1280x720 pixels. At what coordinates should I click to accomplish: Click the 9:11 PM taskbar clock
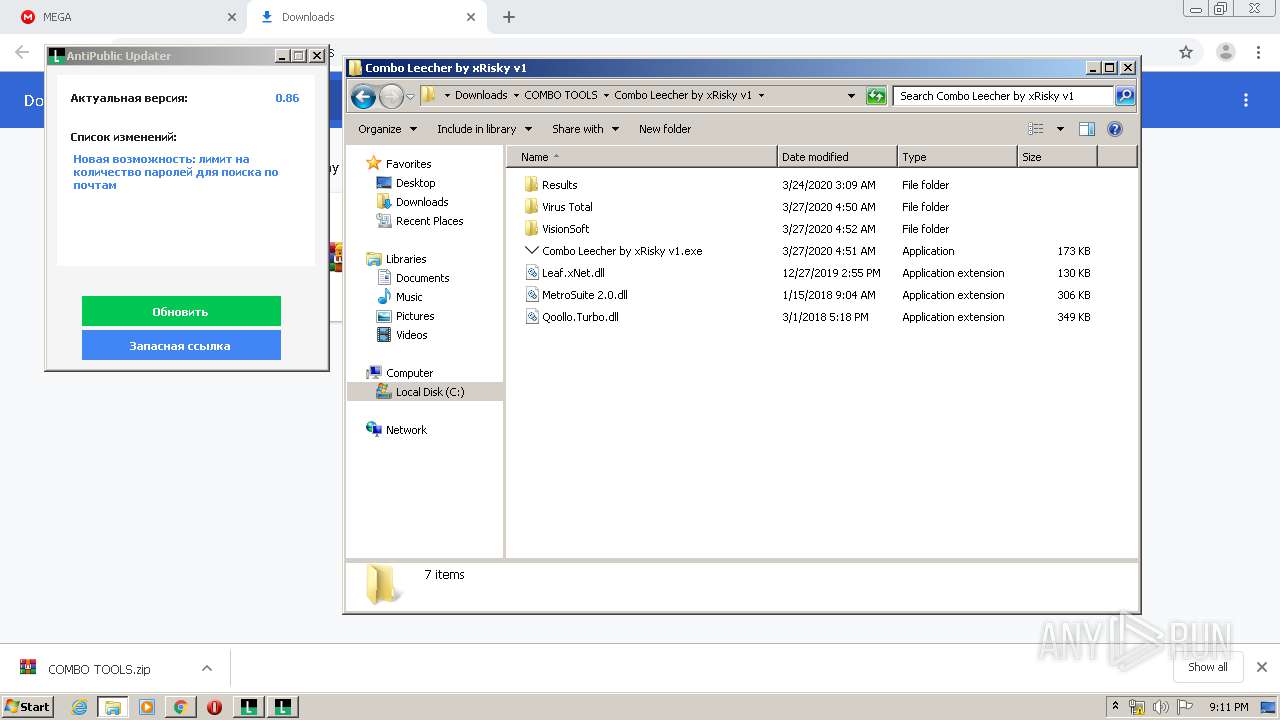click(1228, 707)
